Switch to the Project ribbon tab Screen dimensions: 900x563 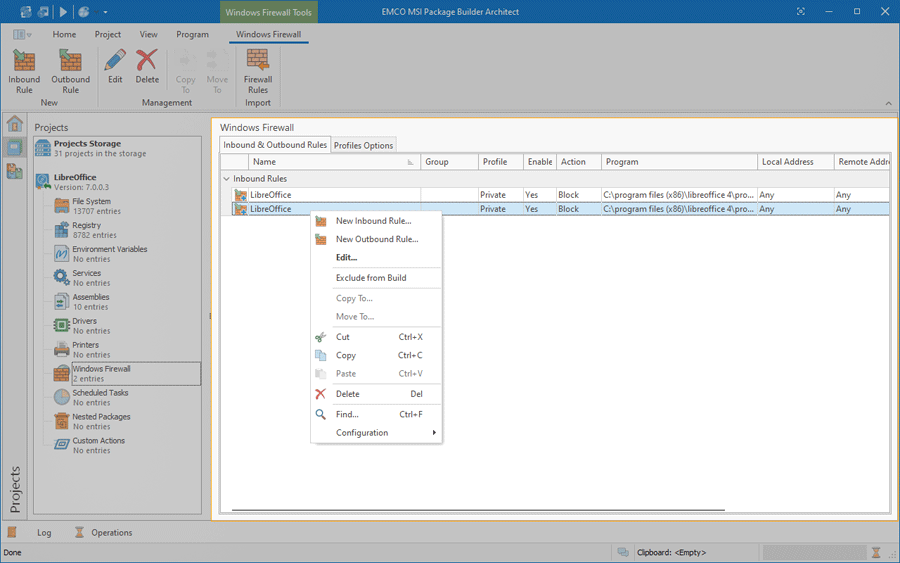point(108,34)
